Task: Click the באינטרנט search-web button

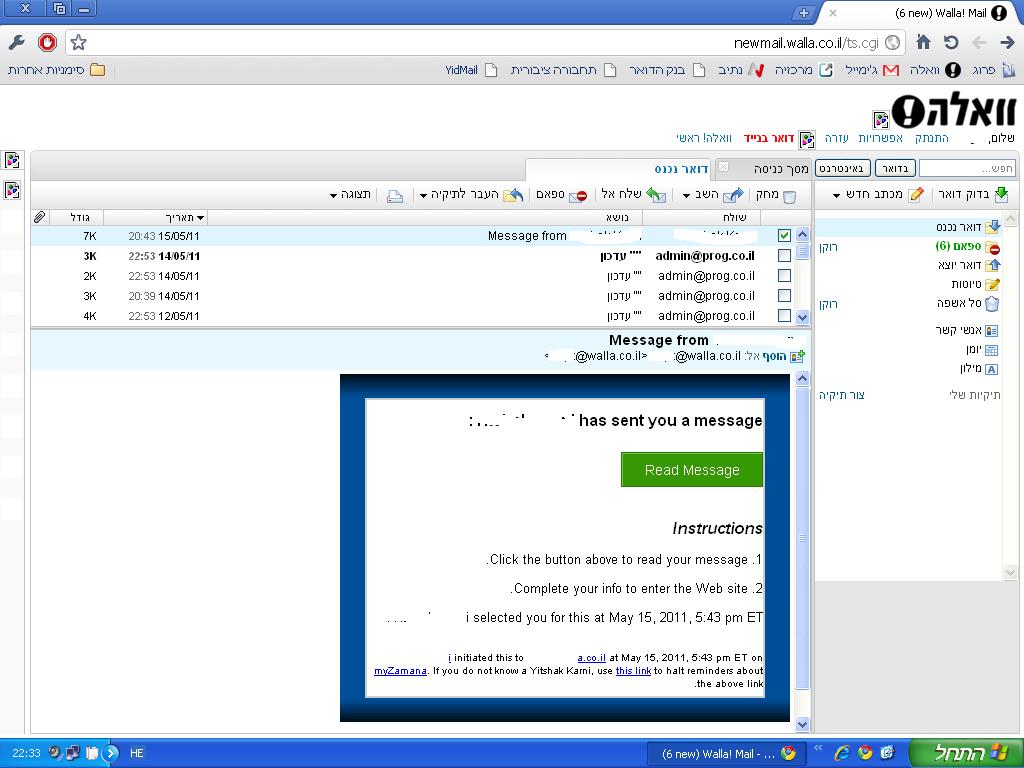Action: [x=843, y=168]
